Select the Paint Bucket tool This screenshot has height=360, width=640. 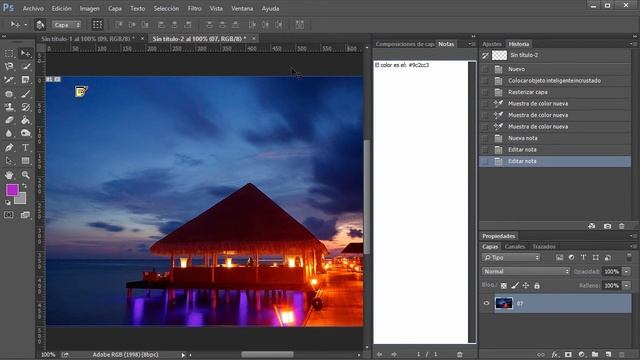pyautogui.click(x=25, y=120)
